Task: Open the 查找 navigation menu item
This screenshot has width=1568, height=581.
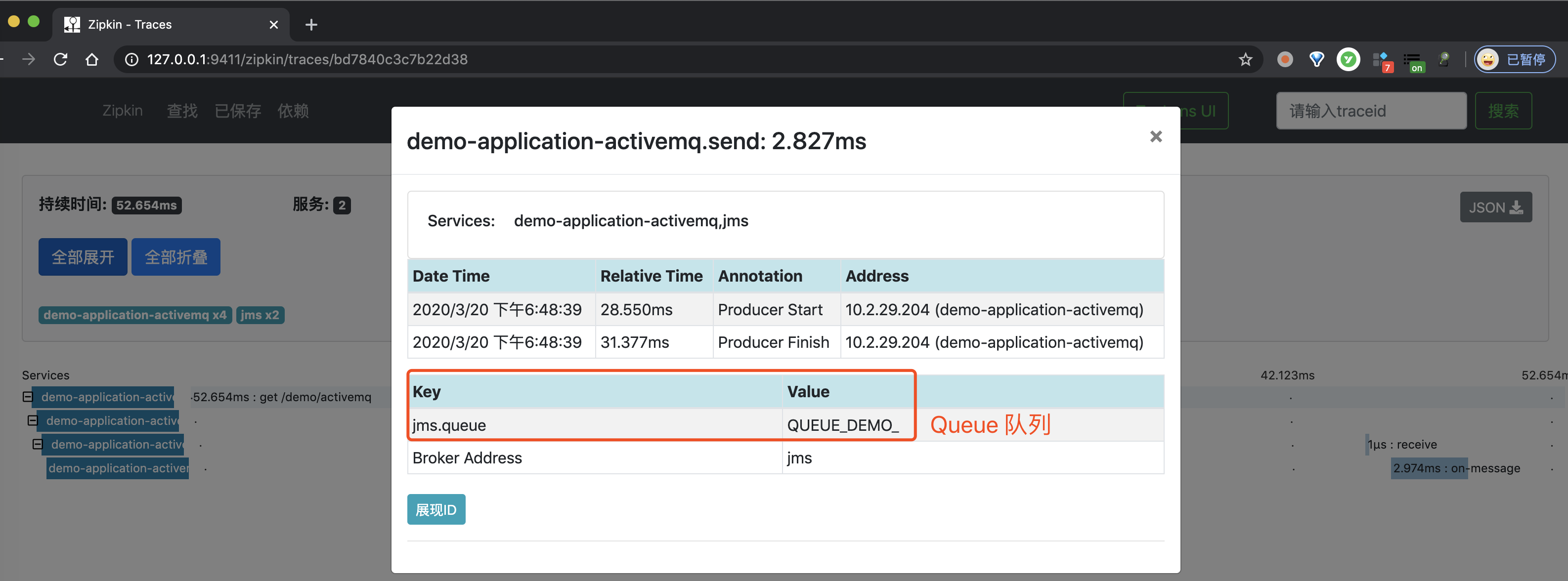Action: [182, 111]
